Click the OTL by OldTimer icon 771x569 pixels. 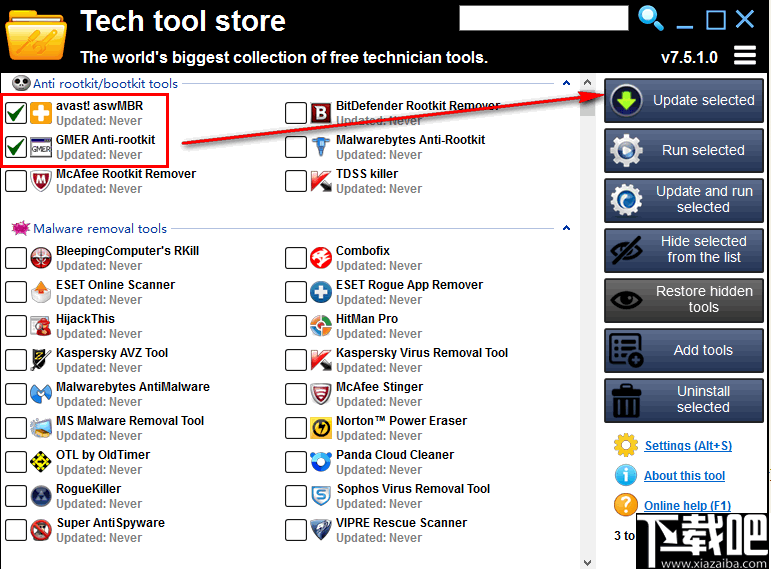point(41,462)
